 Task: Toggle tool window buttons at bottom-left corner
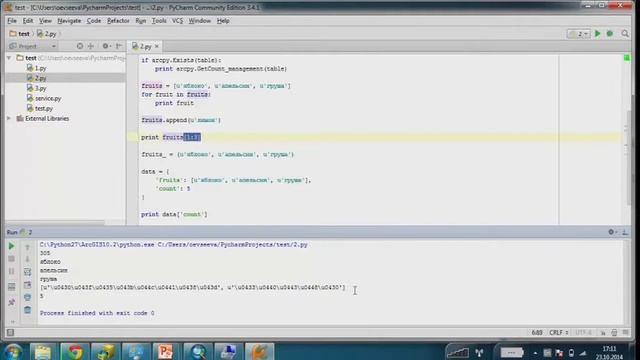[x=11, y=333]
